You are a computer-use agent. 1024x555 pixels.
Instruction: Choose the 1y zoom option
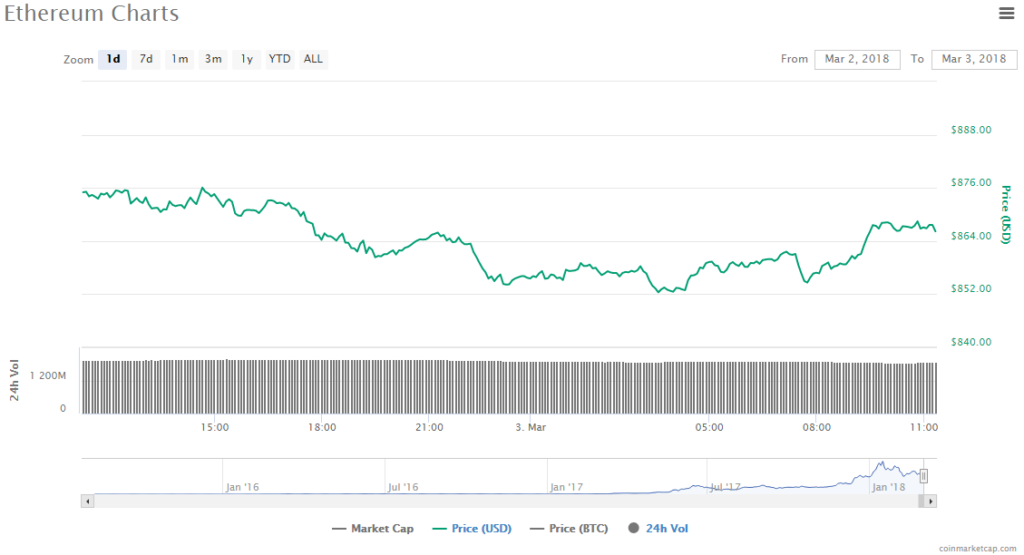(246, 59)
